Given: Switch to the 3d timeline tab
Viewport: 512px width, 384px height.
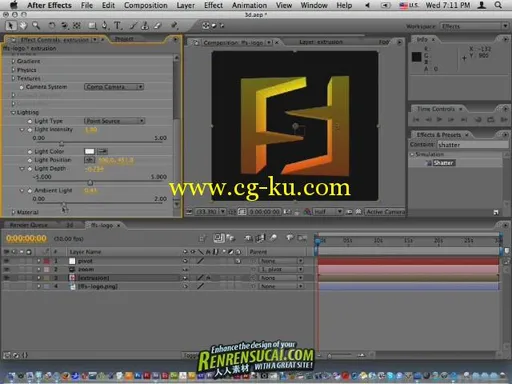Looking at the screenshot, I should (x=70, y=225).
